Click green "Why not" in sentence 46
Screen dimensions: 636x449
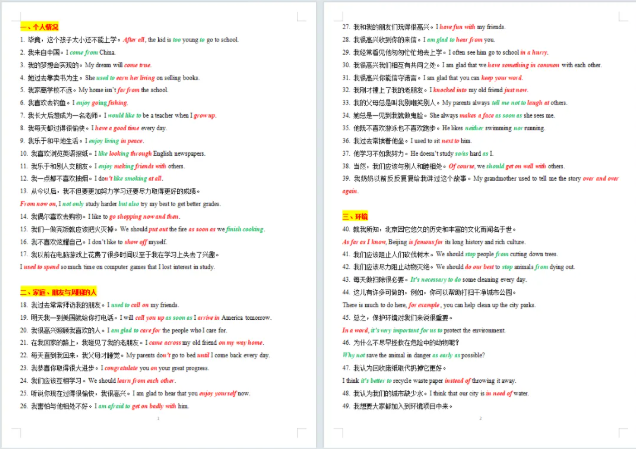354,355
